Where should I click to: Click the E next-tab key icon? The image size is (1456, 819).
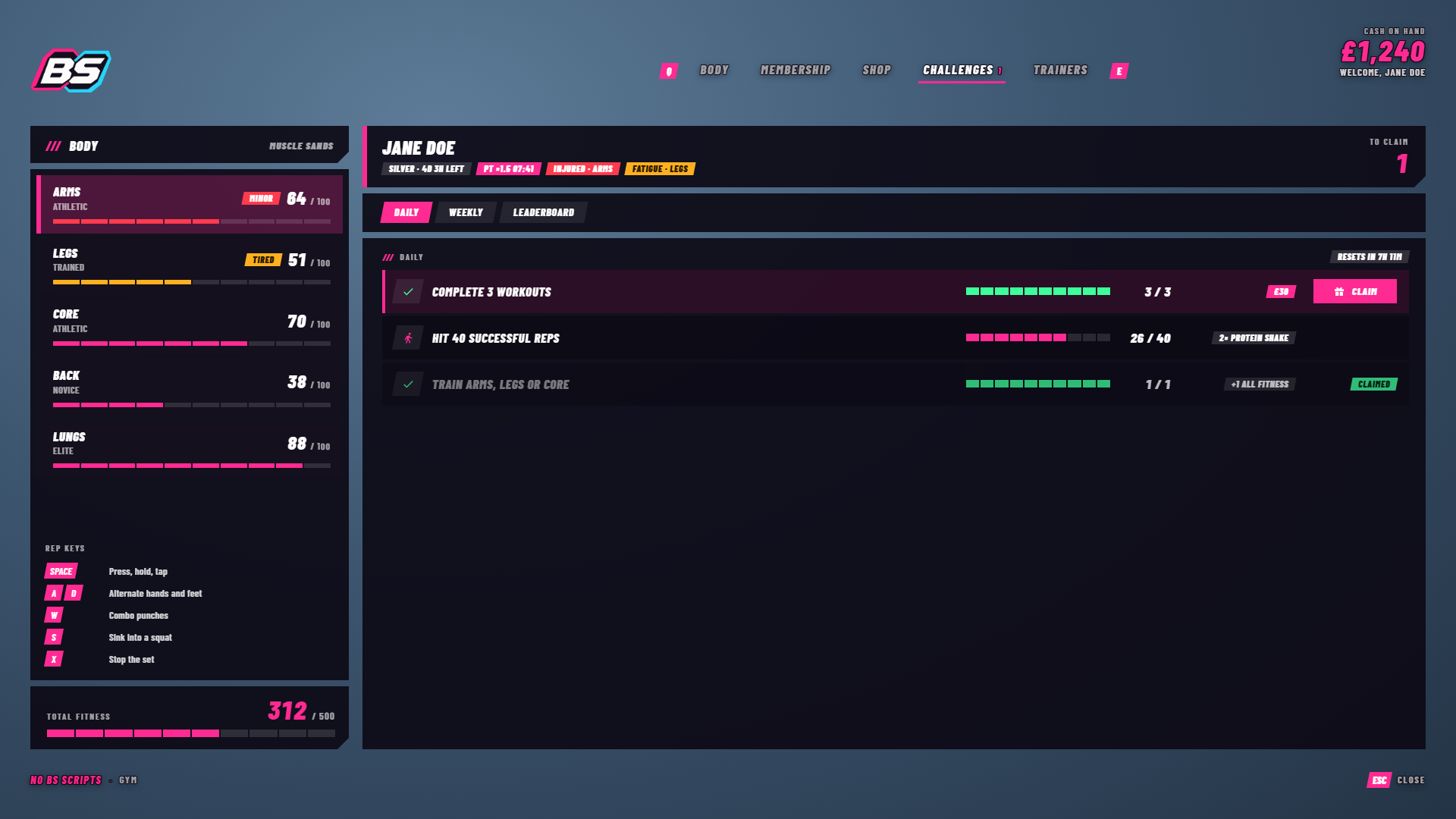click(x=1119, y=71)
